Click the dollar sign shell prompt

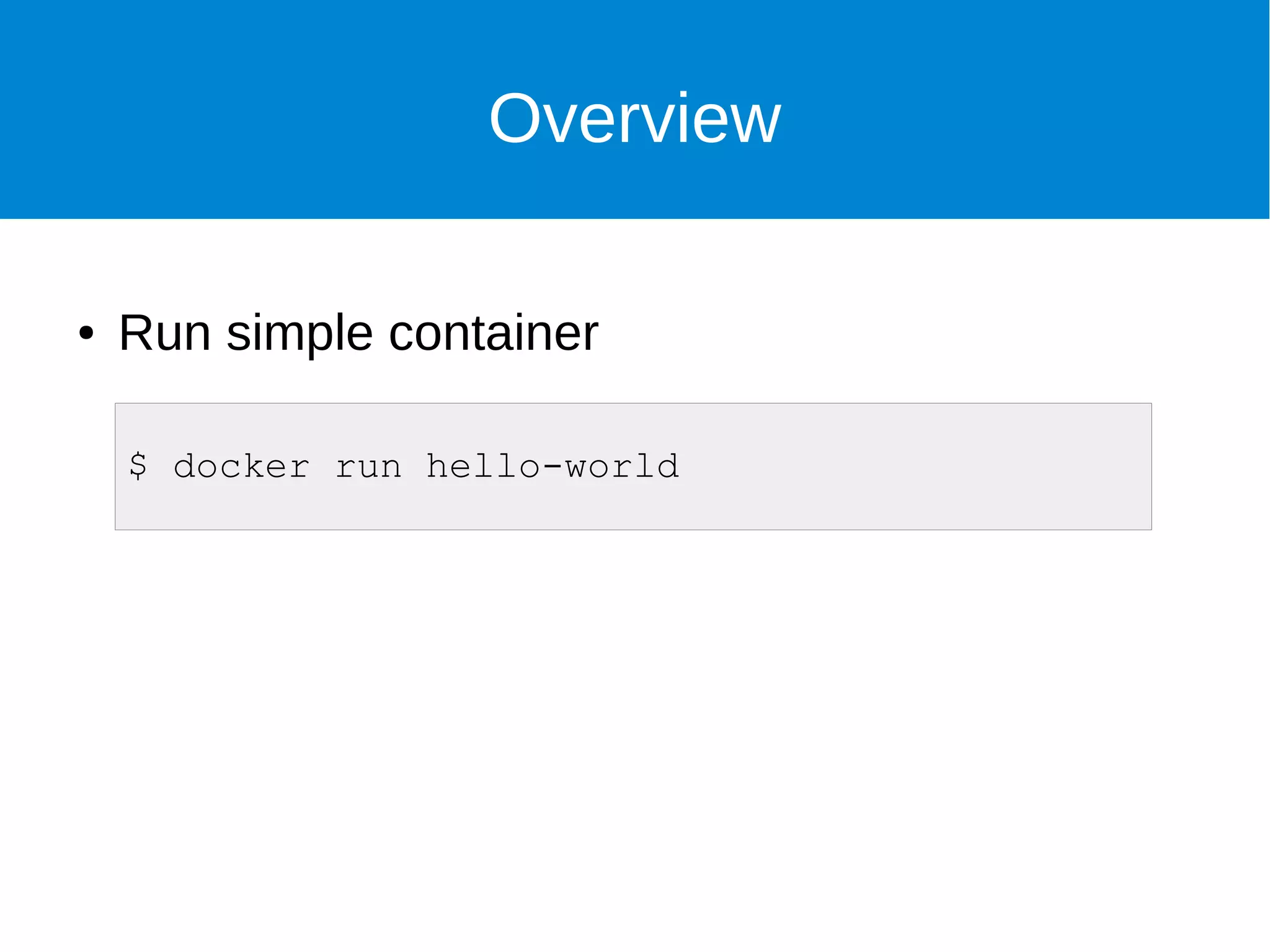pyautogui.click(x=138, y=466)
